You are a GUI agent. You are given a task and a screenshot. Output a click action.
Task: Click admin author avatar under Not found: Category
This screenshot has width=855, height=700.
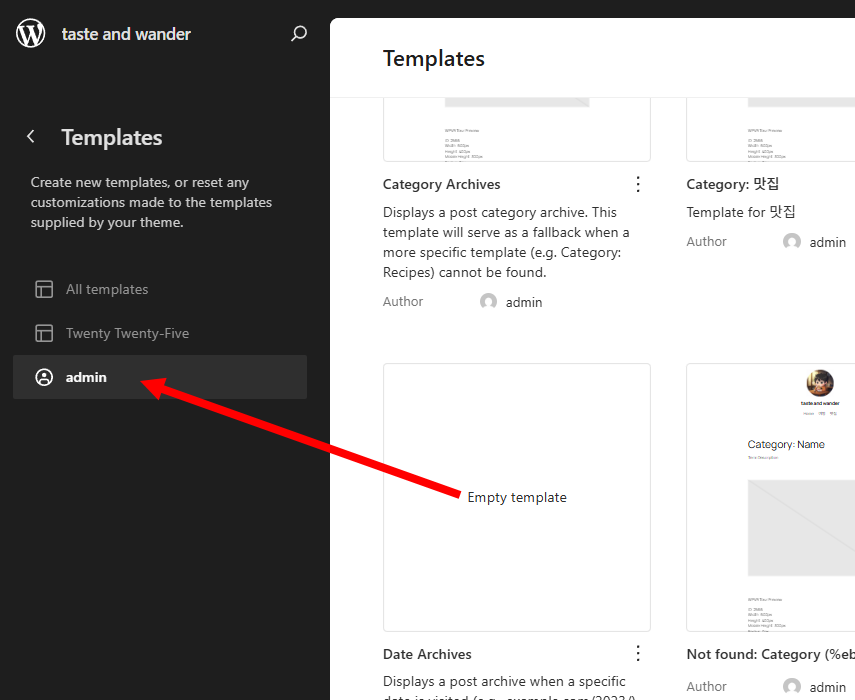pos(792,686)
